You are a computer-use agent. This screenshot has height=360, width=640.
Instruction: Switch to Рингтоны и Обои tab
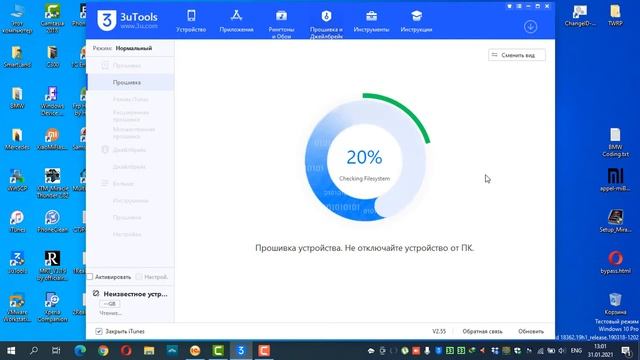[281, 24]
